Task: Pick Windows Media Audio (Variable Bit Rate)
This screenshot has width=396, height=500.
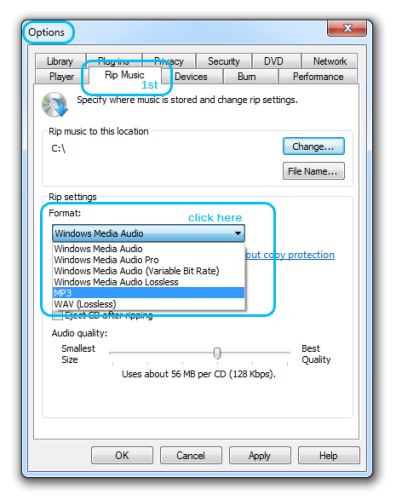Action: [149, 271]
